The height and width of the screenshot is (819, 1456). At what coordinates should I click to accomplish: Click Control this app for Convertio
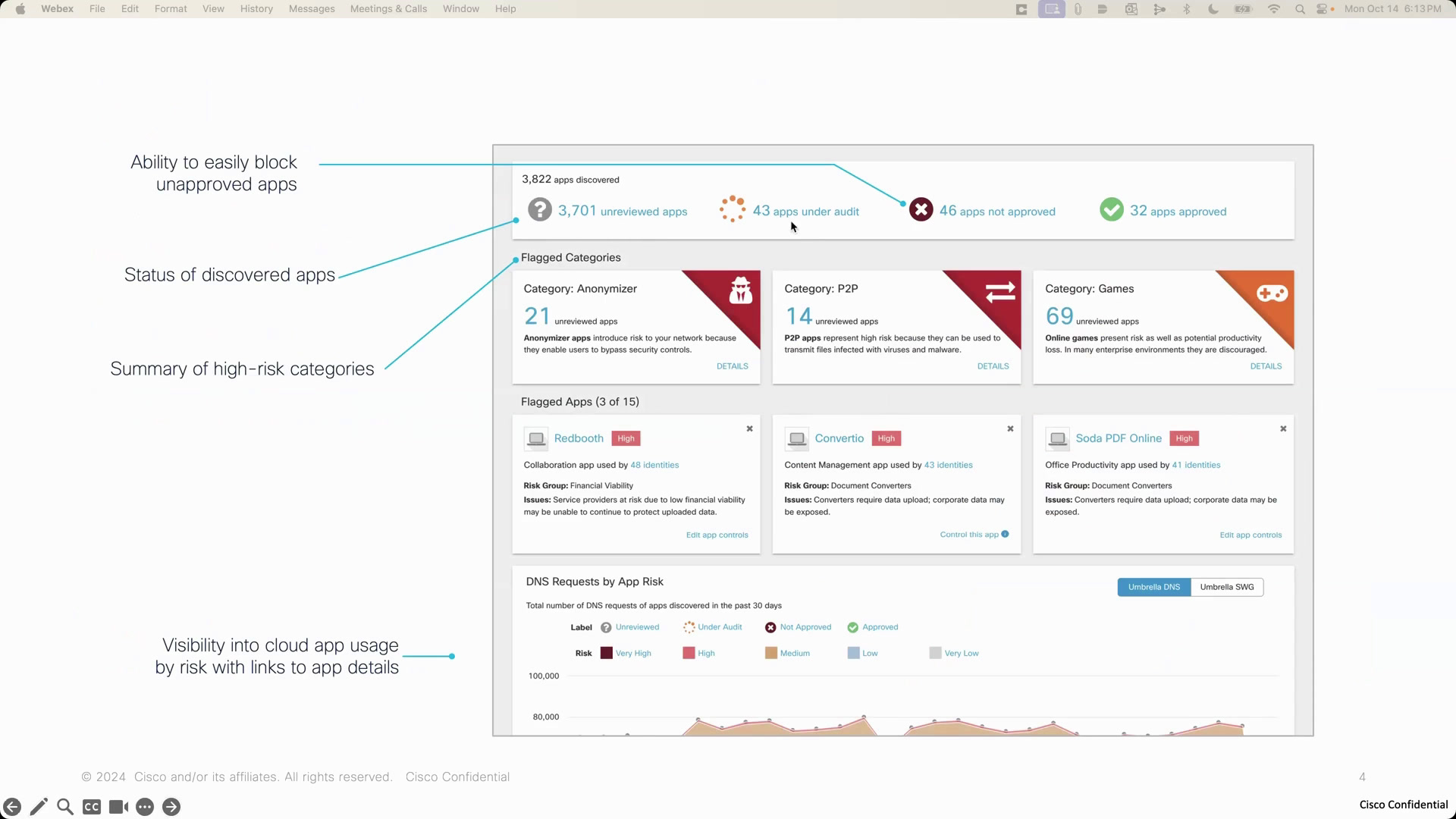click(969, 535)
